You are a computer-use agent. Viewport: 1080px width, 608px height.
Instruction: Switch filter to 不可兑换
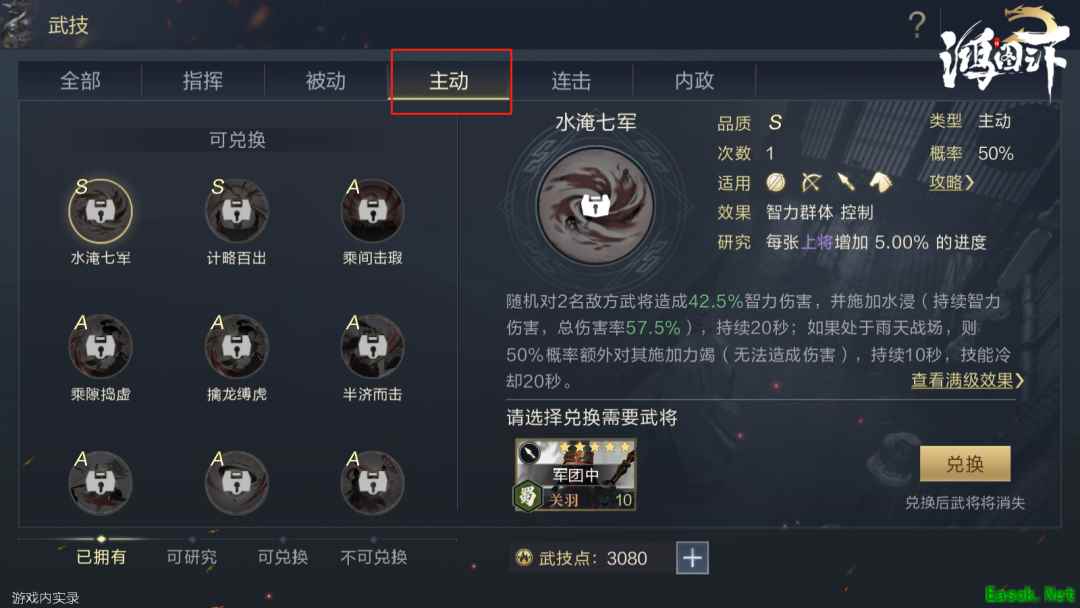pyautogui.click(x=373, y=557)
